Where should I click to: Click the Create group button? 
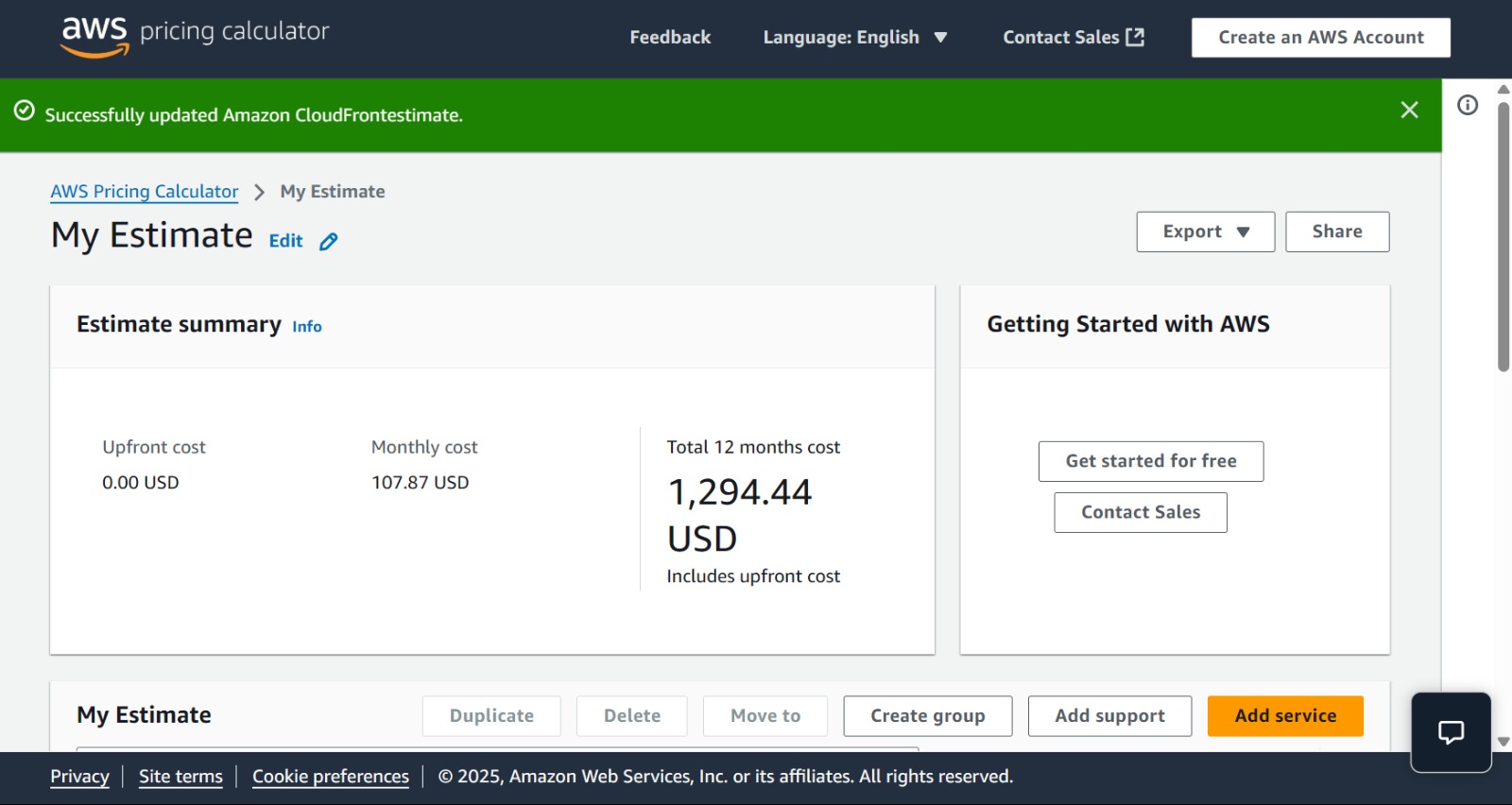927,716
